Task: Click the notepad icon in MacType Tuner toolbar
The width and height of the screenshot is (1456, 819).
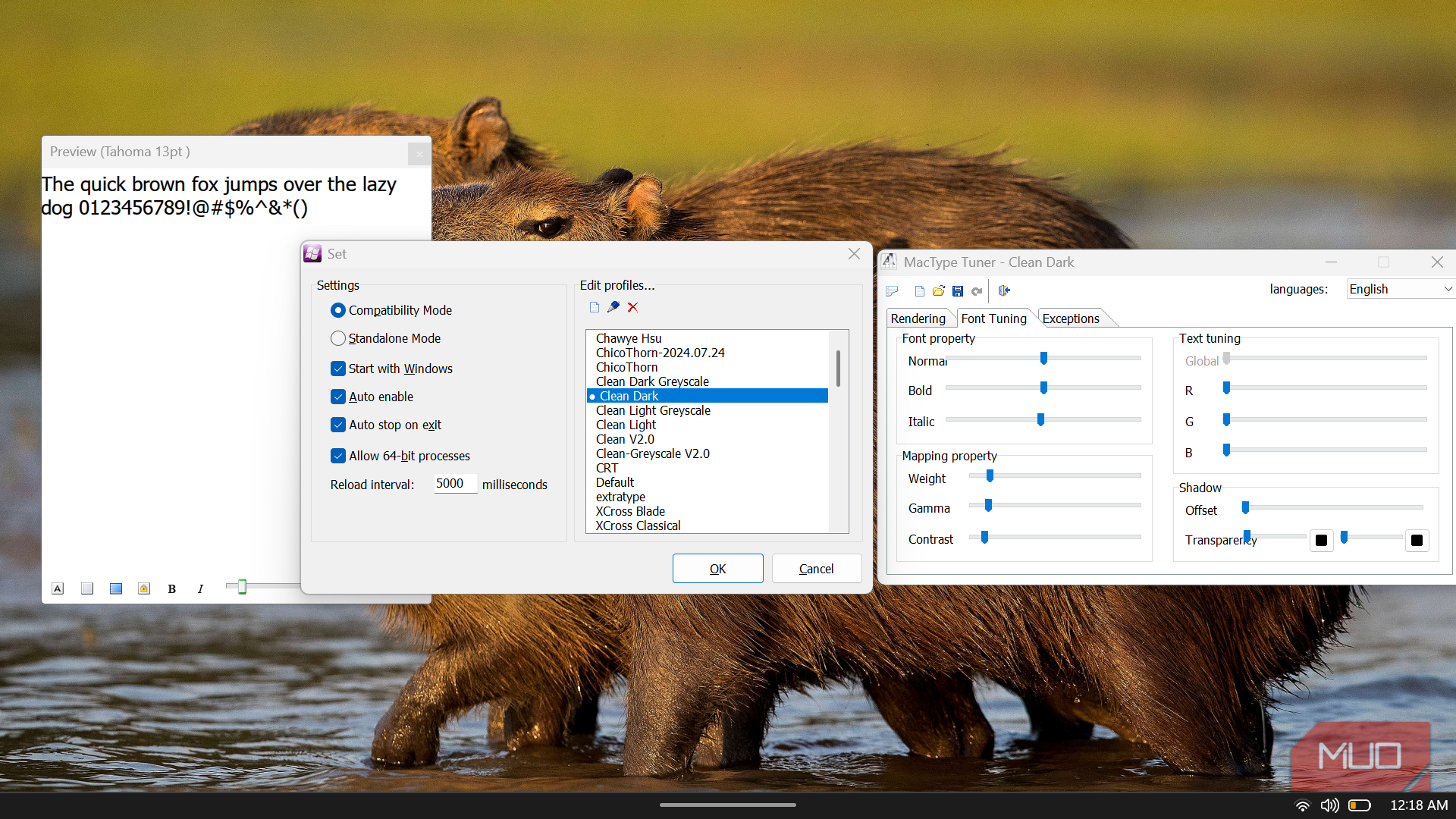Action: click(893, 290)
